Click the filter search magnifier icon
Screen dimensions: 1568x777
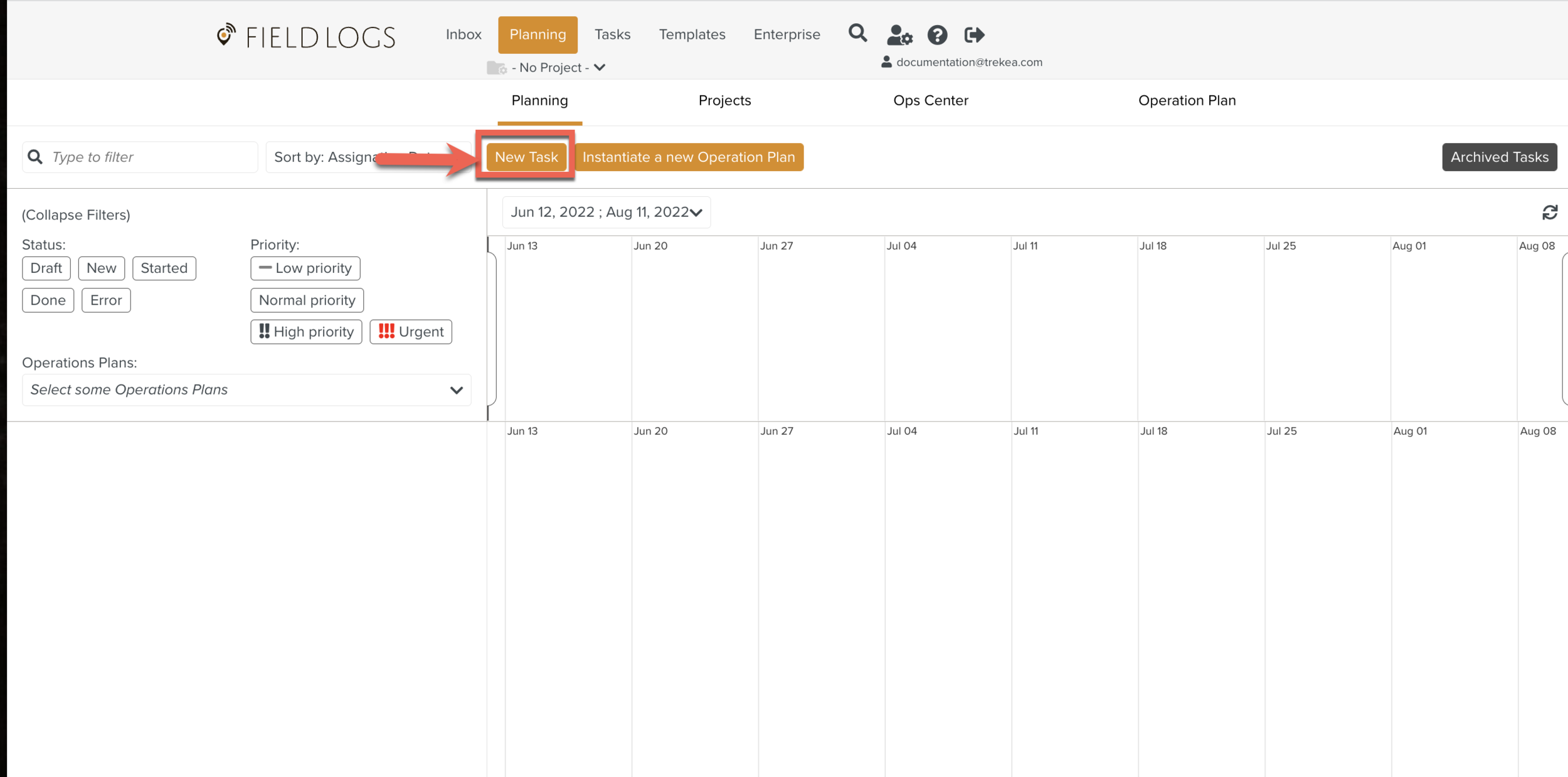[x=36, y=157]
